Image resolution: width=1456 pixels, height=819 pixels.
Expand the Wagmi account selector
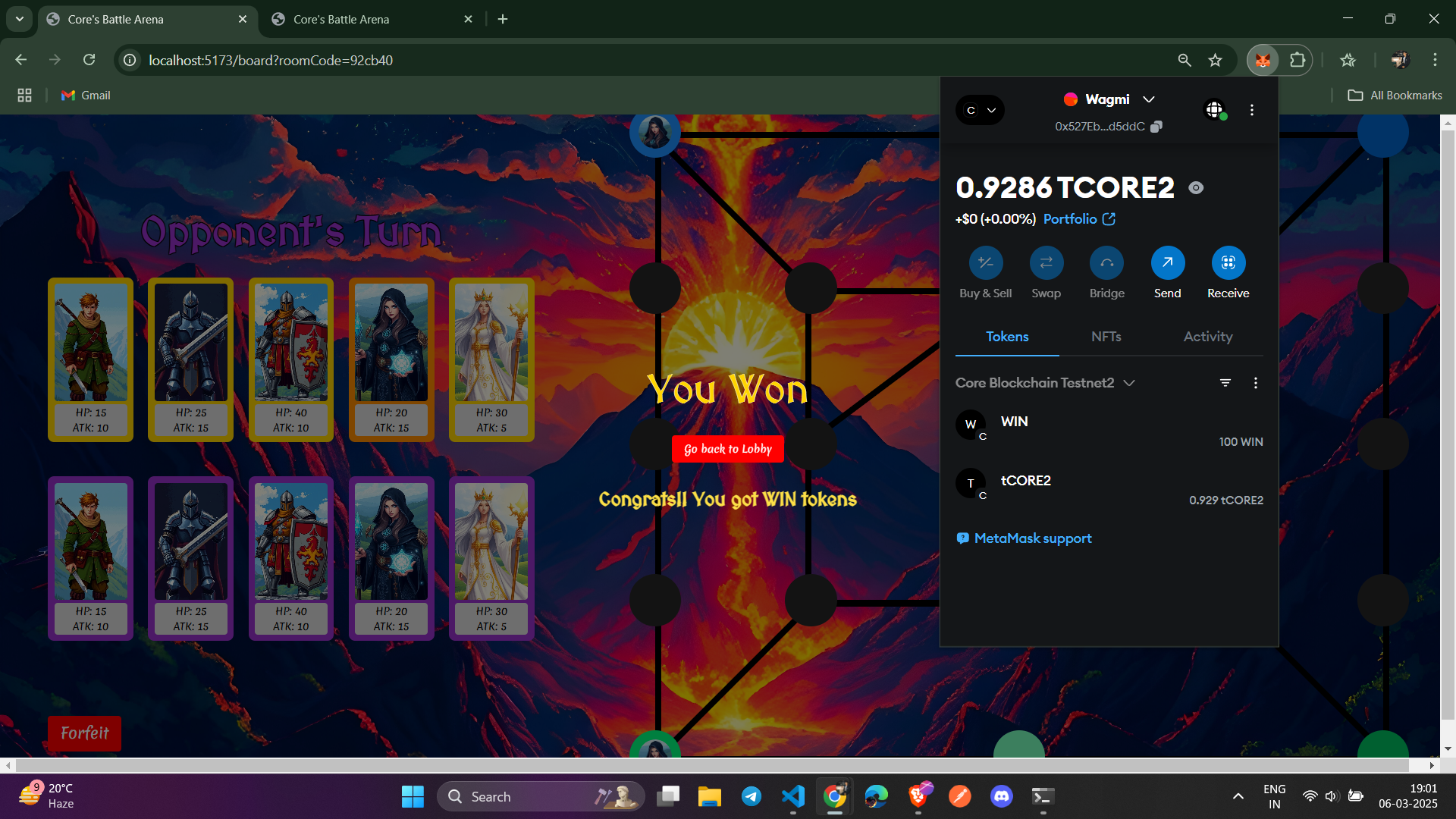point(1108,99)
